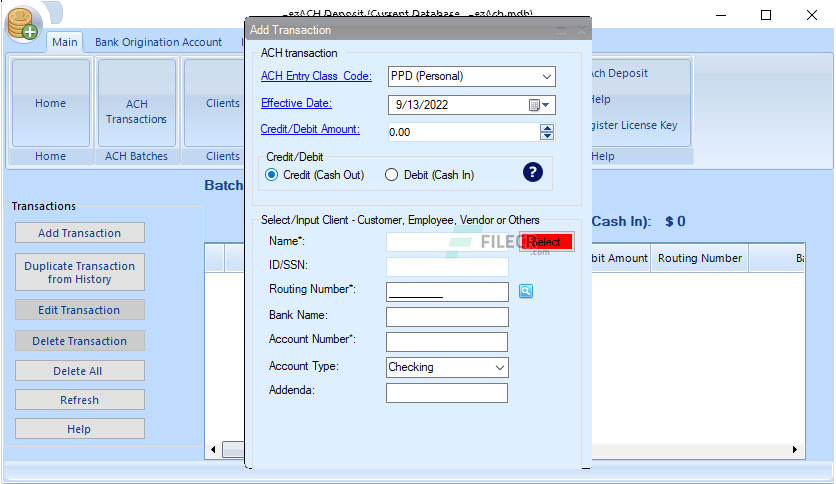Open the ACH Entry Class Code link

316,76
